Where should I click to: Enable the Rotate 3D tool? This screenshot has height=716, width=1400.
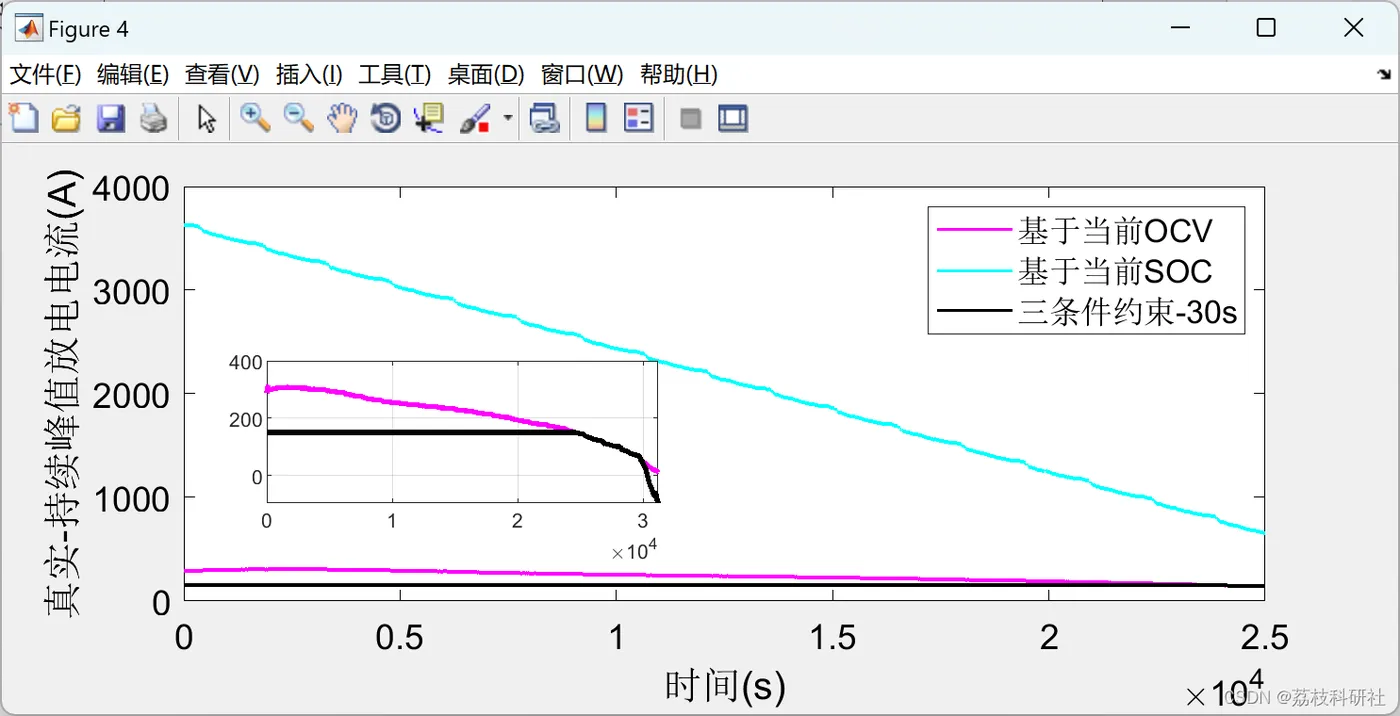(386, 119)
